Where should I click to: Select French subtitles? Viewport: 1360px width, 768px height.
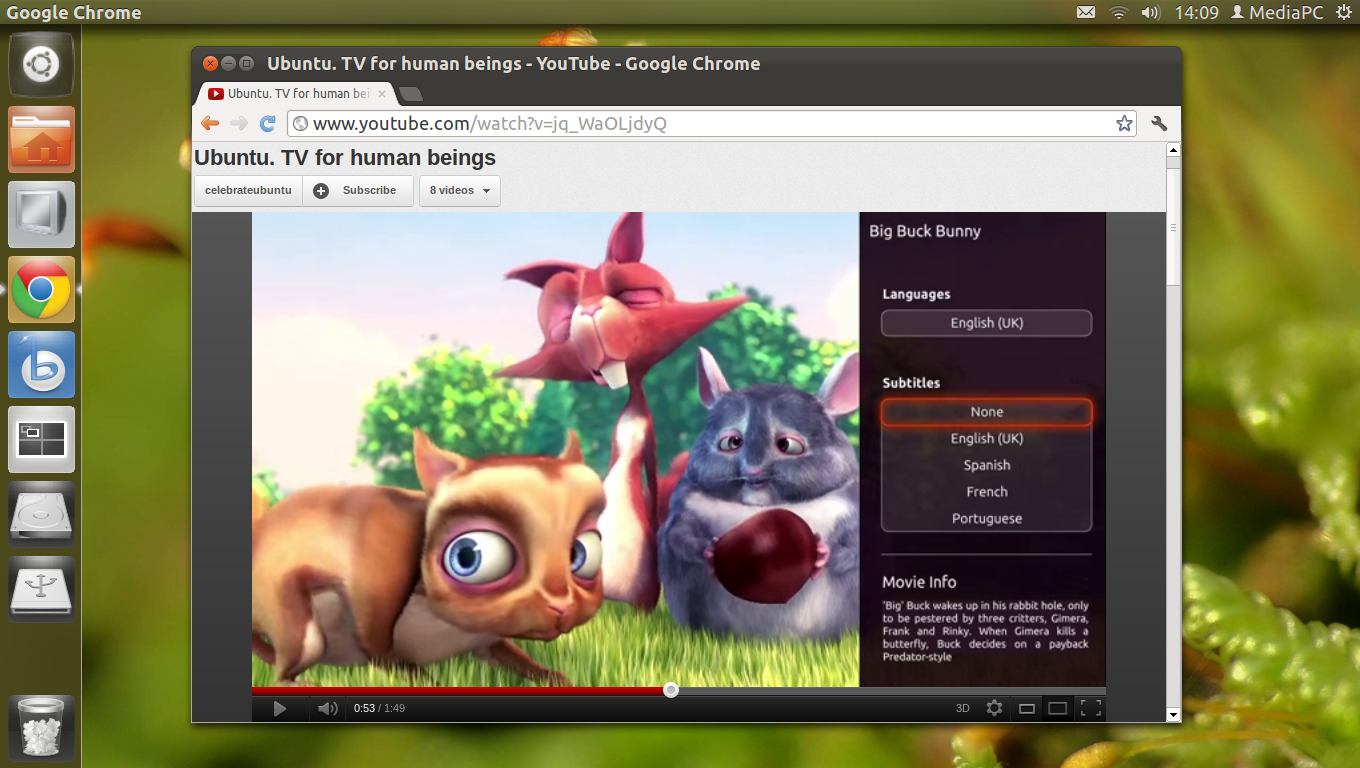click(986, 492)
